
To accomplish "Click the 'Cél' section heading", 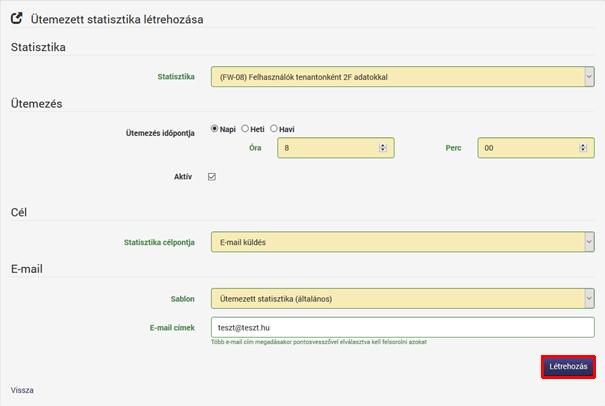I will pos(19,212).
